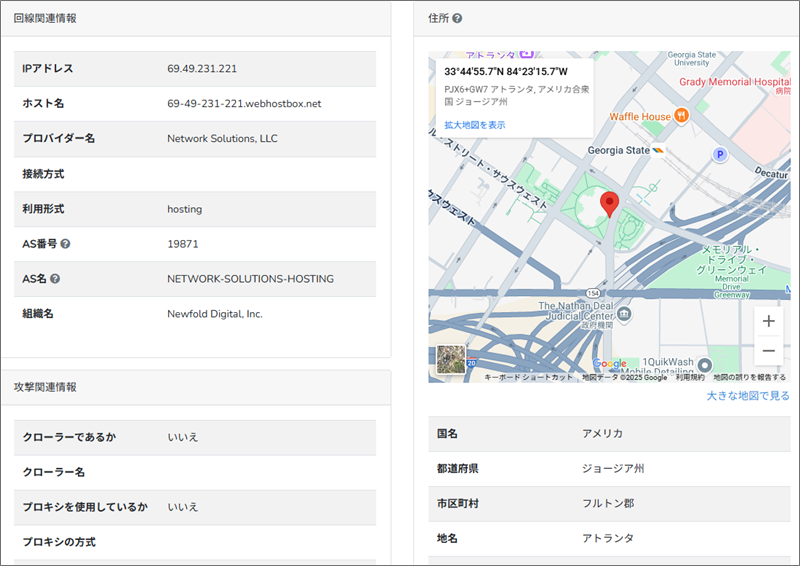The width and height of the screenshot is (800, 566).
Task: Click the Waffle House restaurant marker
Action: [682, 115]
